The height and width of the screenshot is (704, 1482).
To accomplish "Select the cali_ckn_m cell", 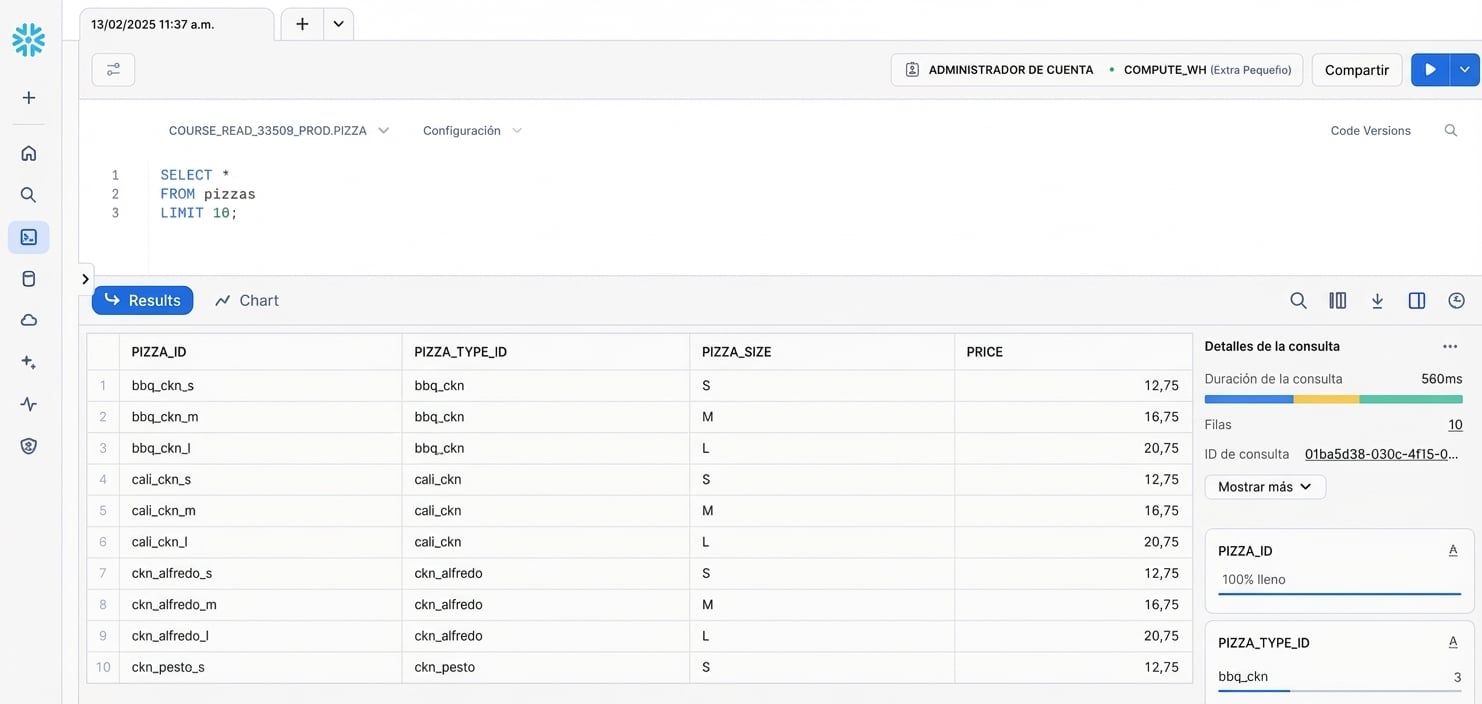I will (261, 511).
